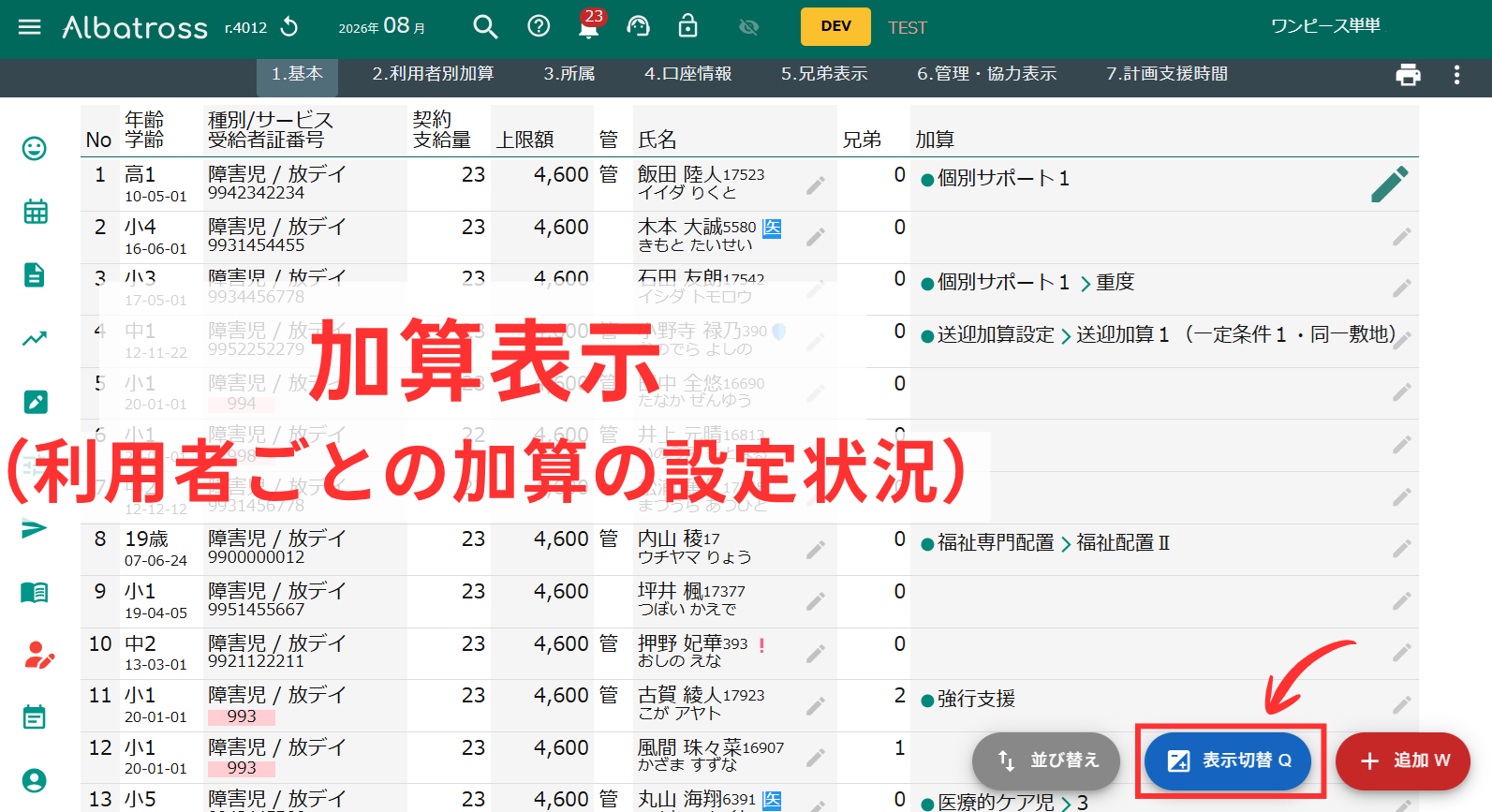Open the send arrow sidebar icon

coord(35,528)
